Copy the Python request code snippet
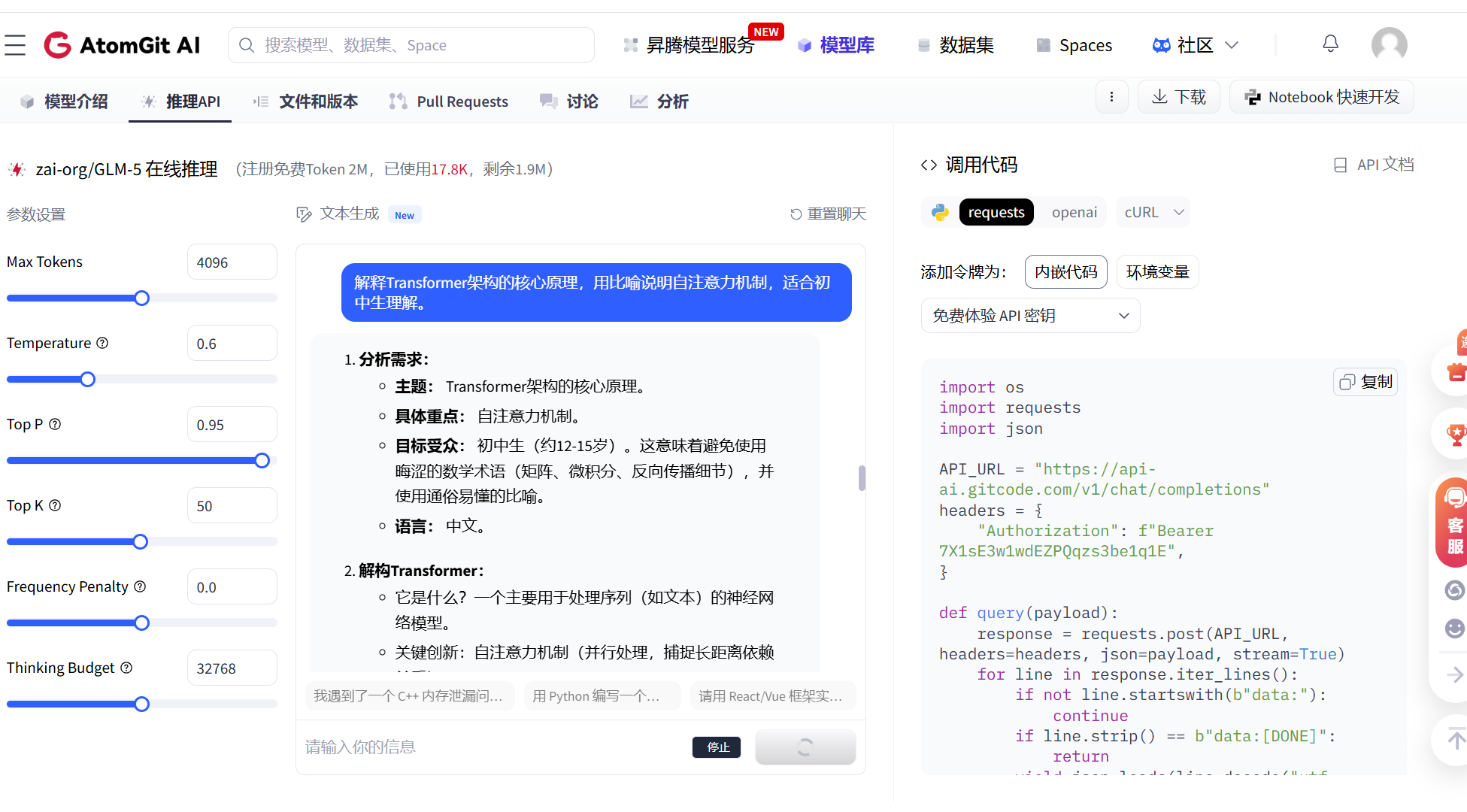This screenshot has height=812, width=1467. pos(1365,381)
